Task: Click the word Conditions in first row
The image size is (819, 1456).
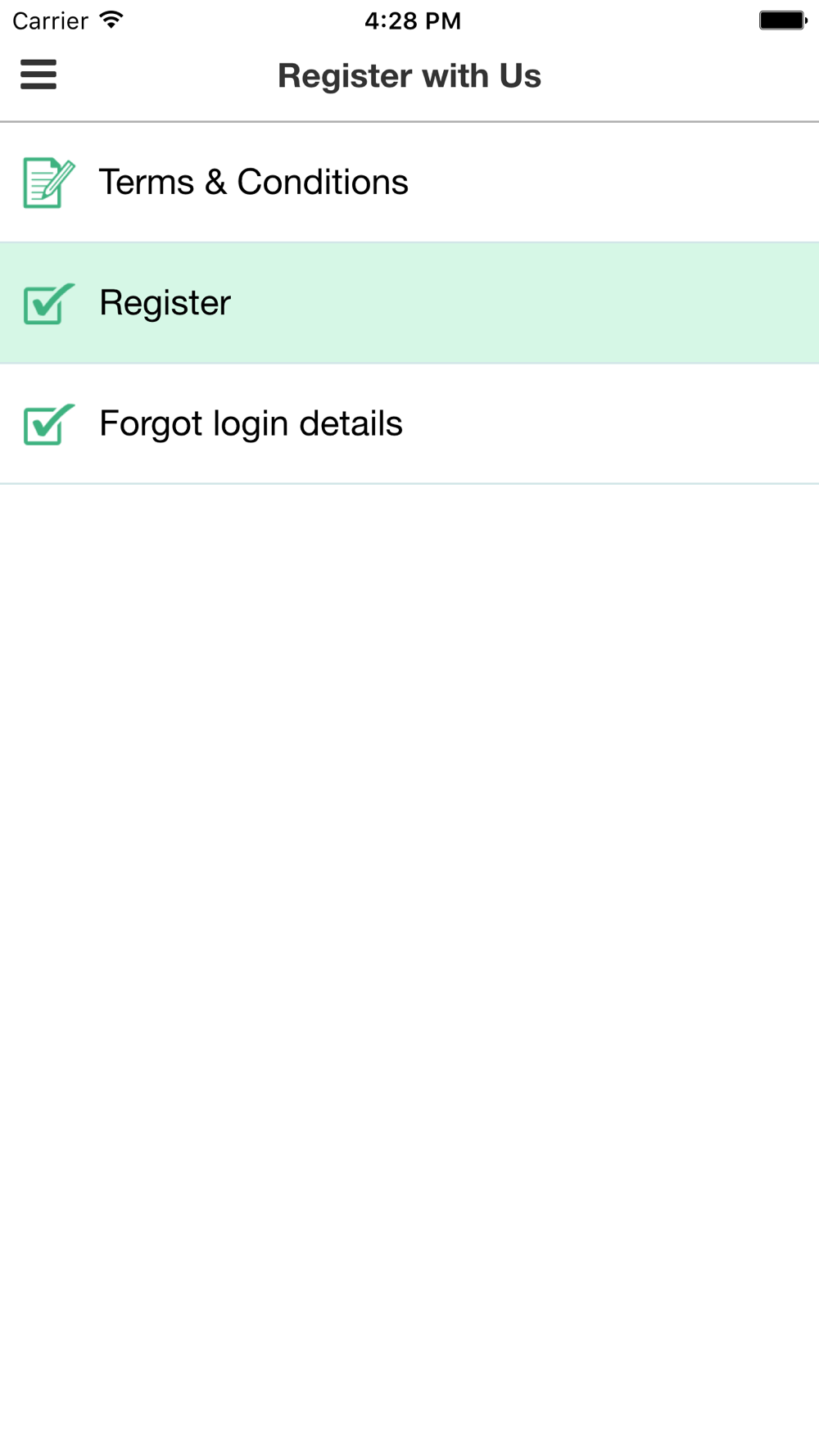Action: pos(323,182)
